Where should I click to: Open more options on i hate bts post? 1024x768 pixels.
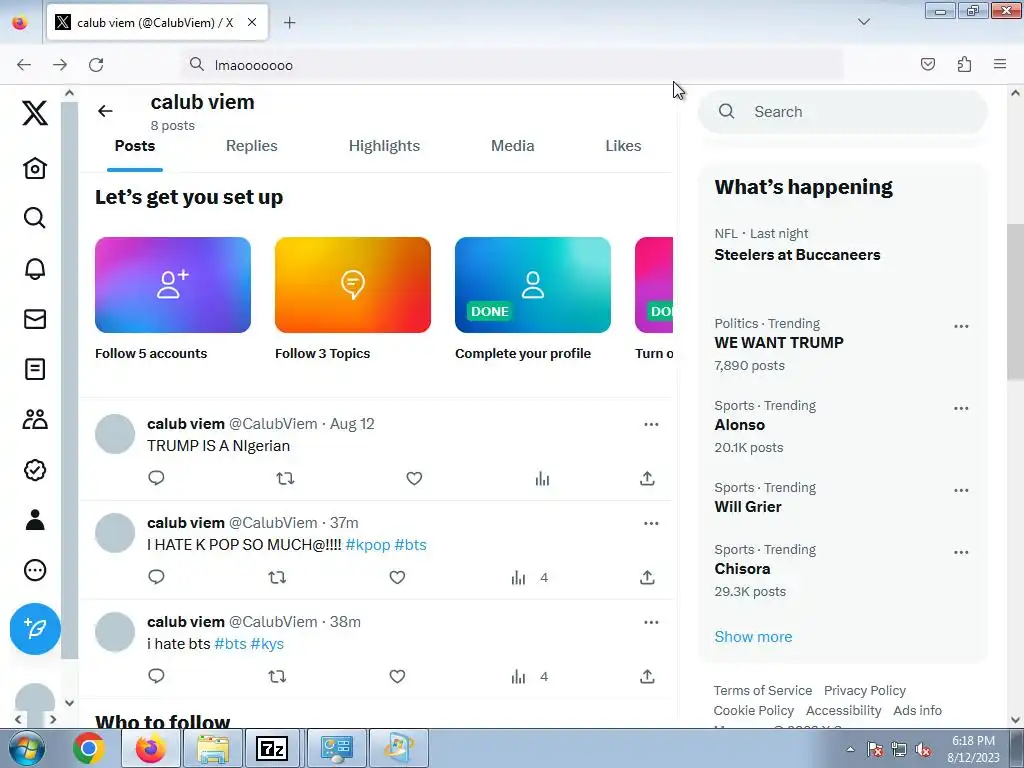pyautogui.click(x=651, y=622)
